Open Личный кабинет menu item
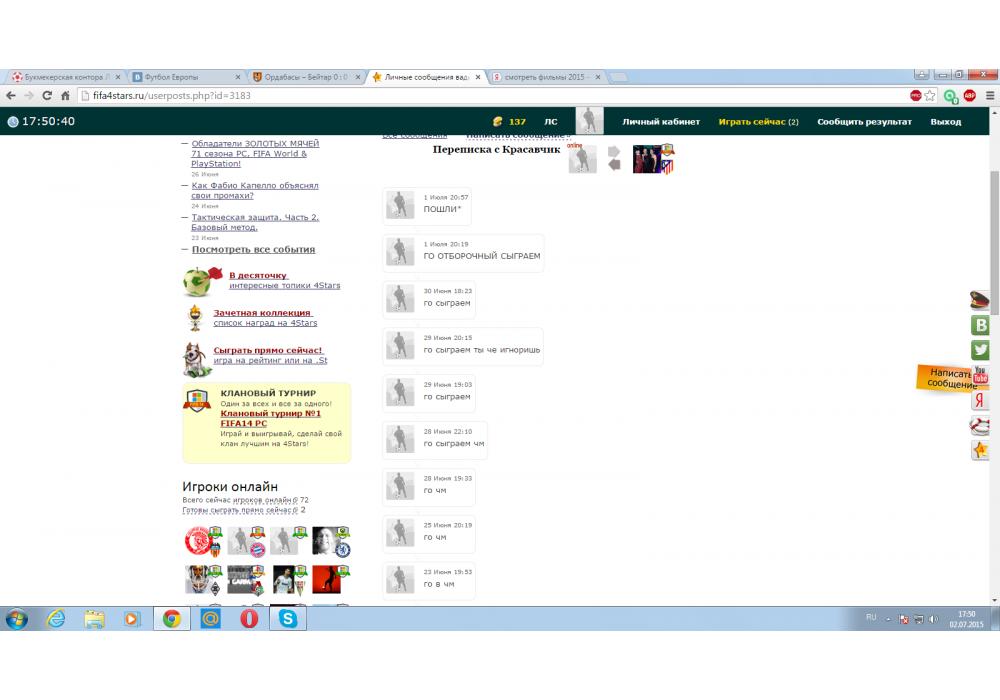Screen dimensions: 1000x700 [x=661, y=122]
